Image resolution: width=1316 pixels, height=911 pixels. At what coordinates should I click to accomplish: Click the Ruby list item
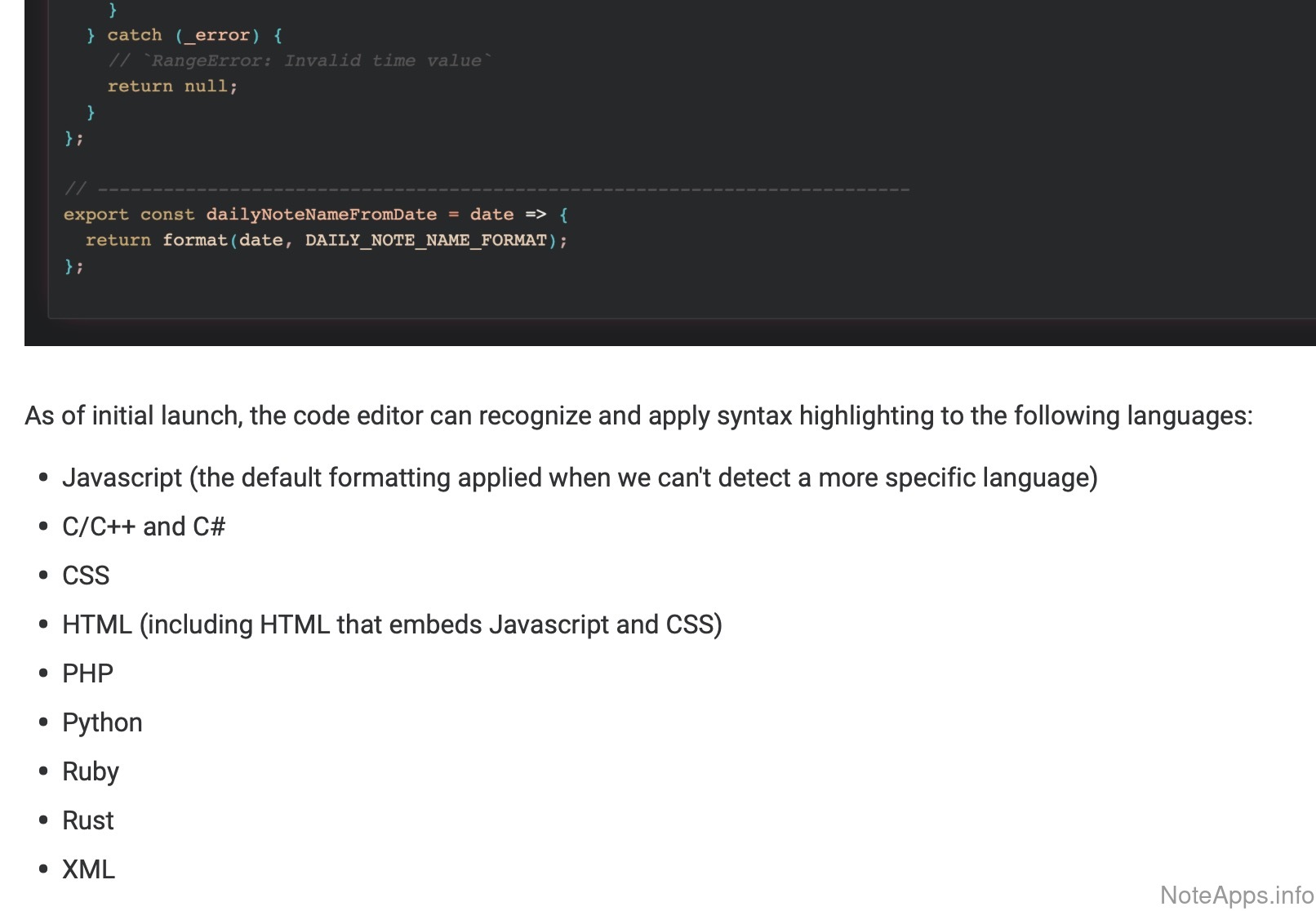pos(91,771)
